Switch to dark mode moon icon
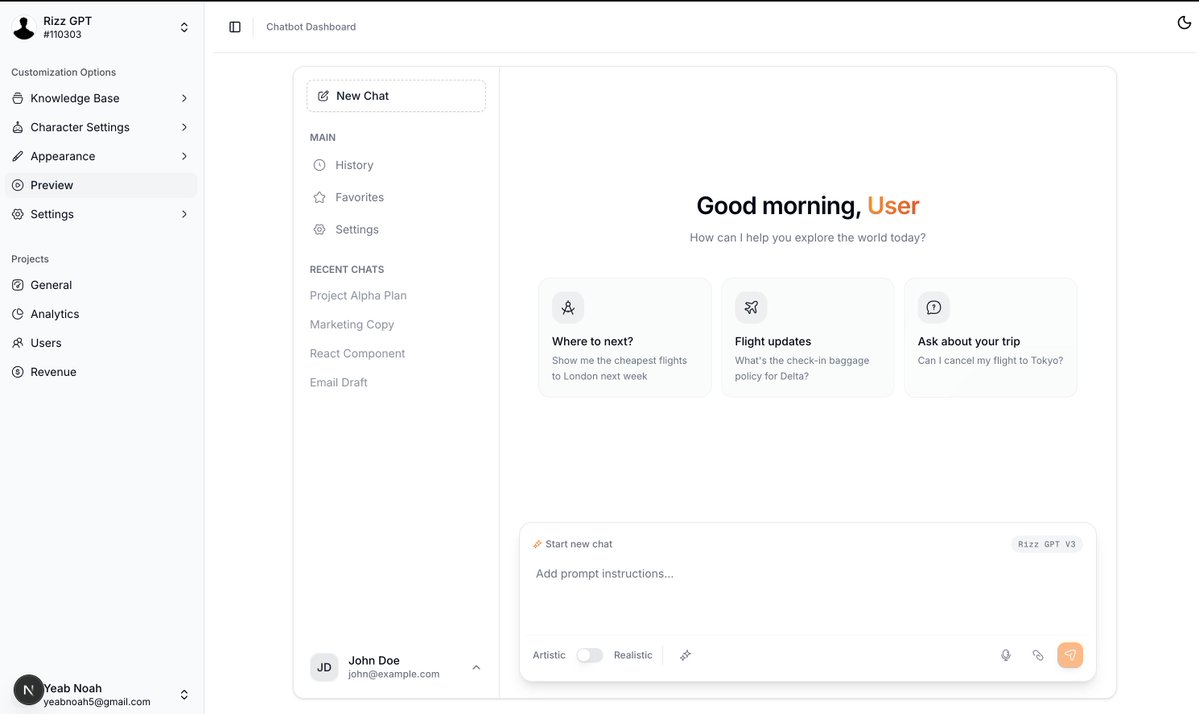 tap(1184, 23)
